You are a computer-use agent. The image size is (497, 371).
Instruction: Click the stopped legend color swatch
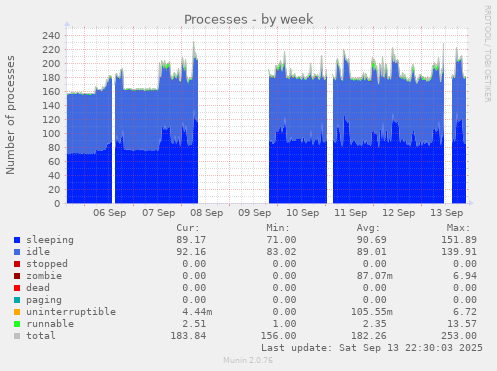tap(17, 264)
